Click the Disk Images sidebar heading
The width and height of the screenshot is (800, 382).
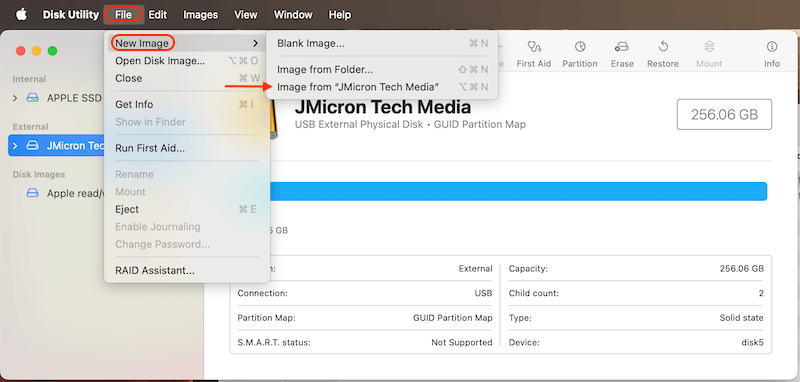[39, 174]
